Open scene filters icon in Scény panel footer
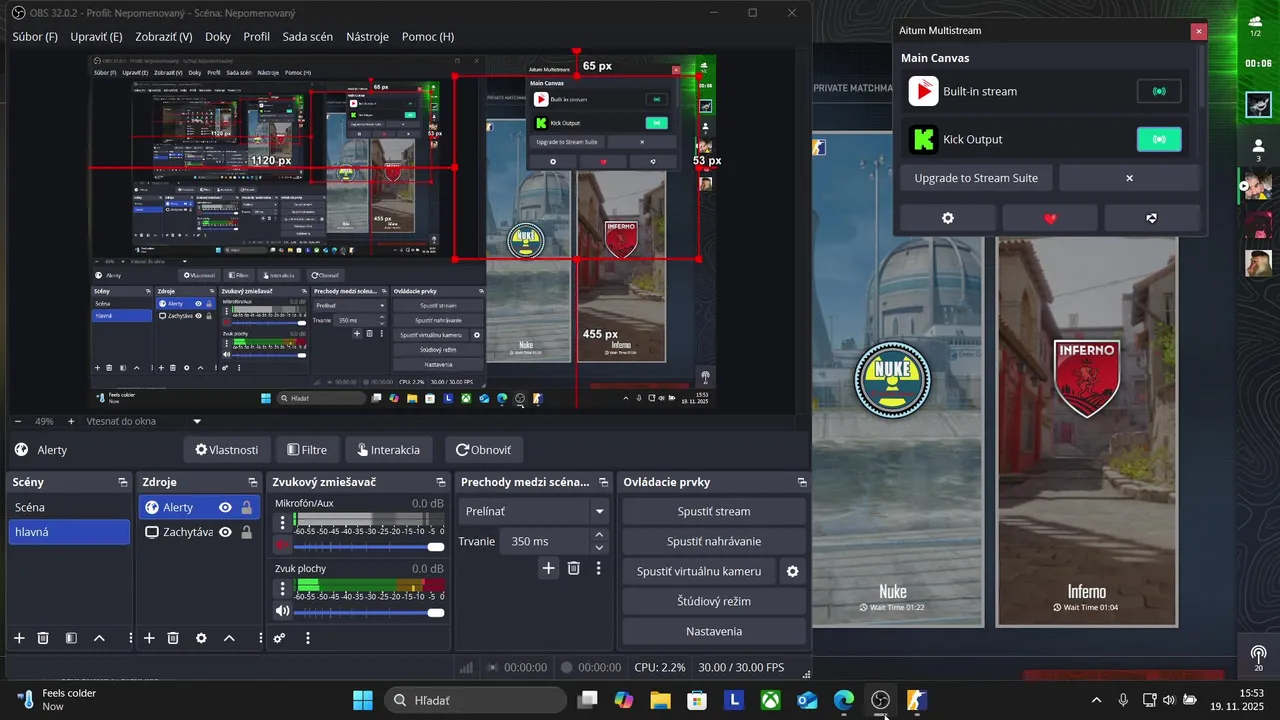Viewport: 1280px width, 720px height. click(x=71, y=638)
